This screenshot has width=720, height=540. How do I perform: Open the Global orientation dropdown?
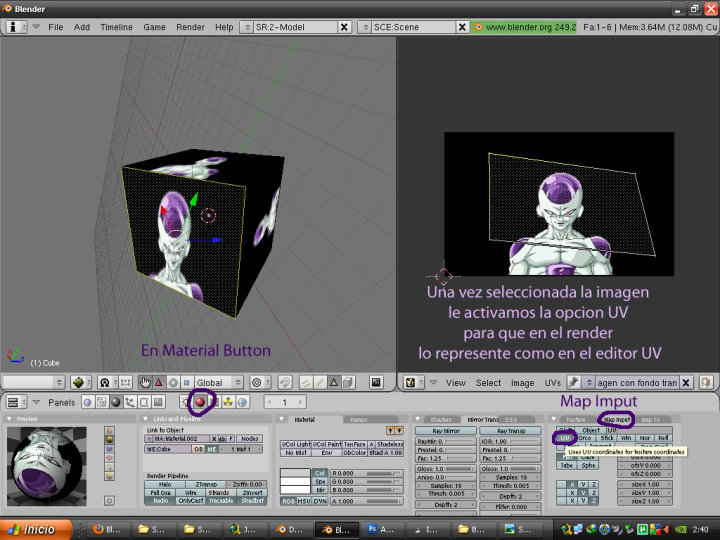[219, 382]
